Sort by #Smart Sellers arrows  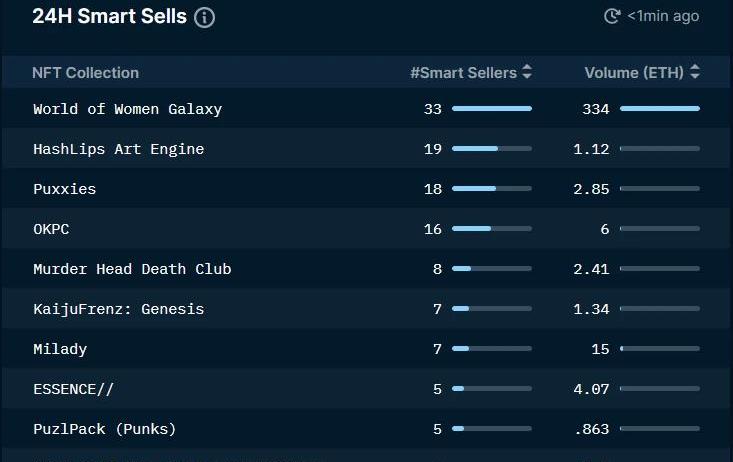click(527, 72)
